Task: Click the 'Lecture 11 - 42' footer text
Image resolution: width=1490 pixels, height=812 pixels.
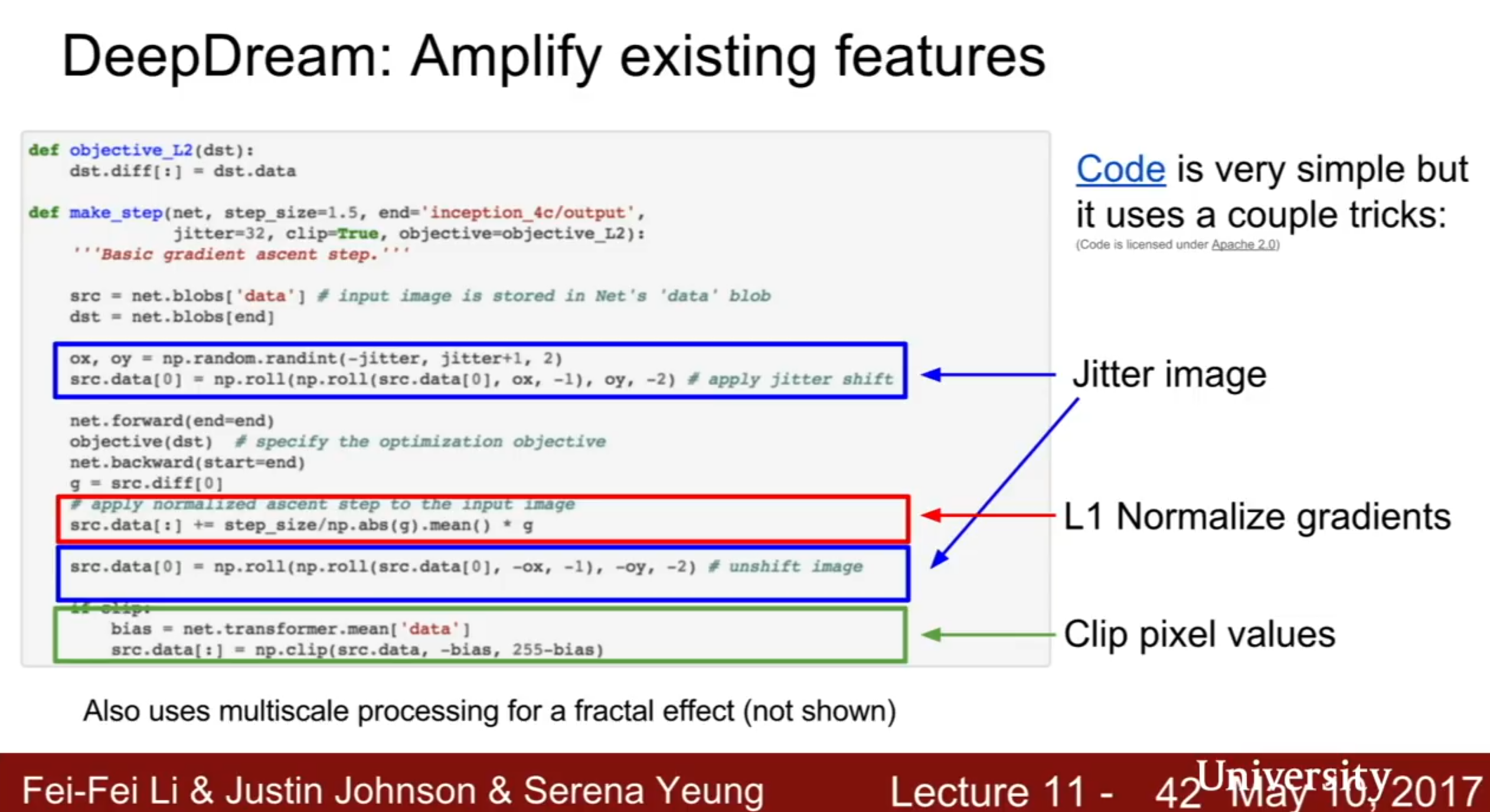Action: [1045, 791]
